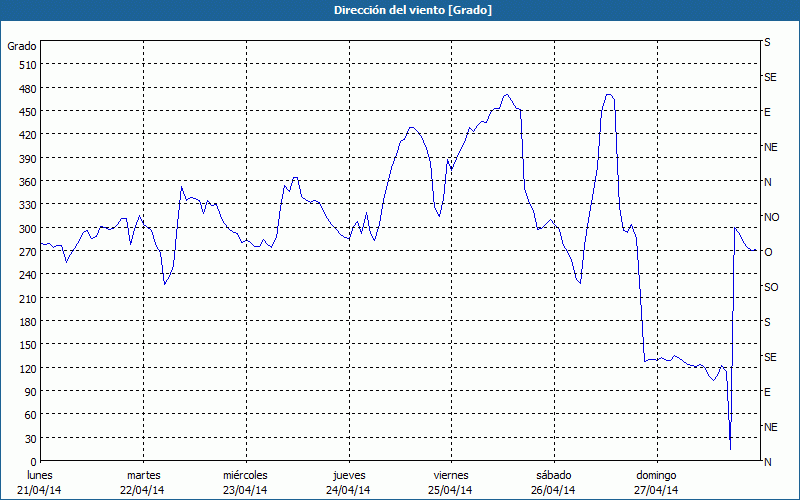Click the "viernes 25/04/14" date label

click(450, 482)
